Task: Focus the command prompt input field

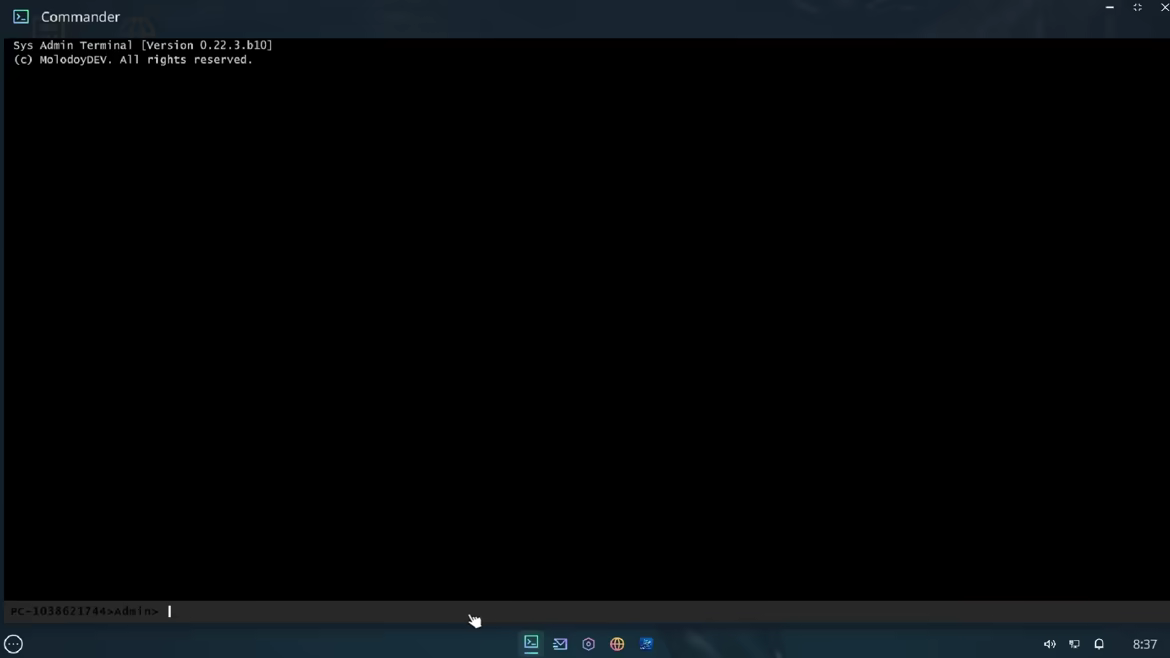Action: pos(585,611)
